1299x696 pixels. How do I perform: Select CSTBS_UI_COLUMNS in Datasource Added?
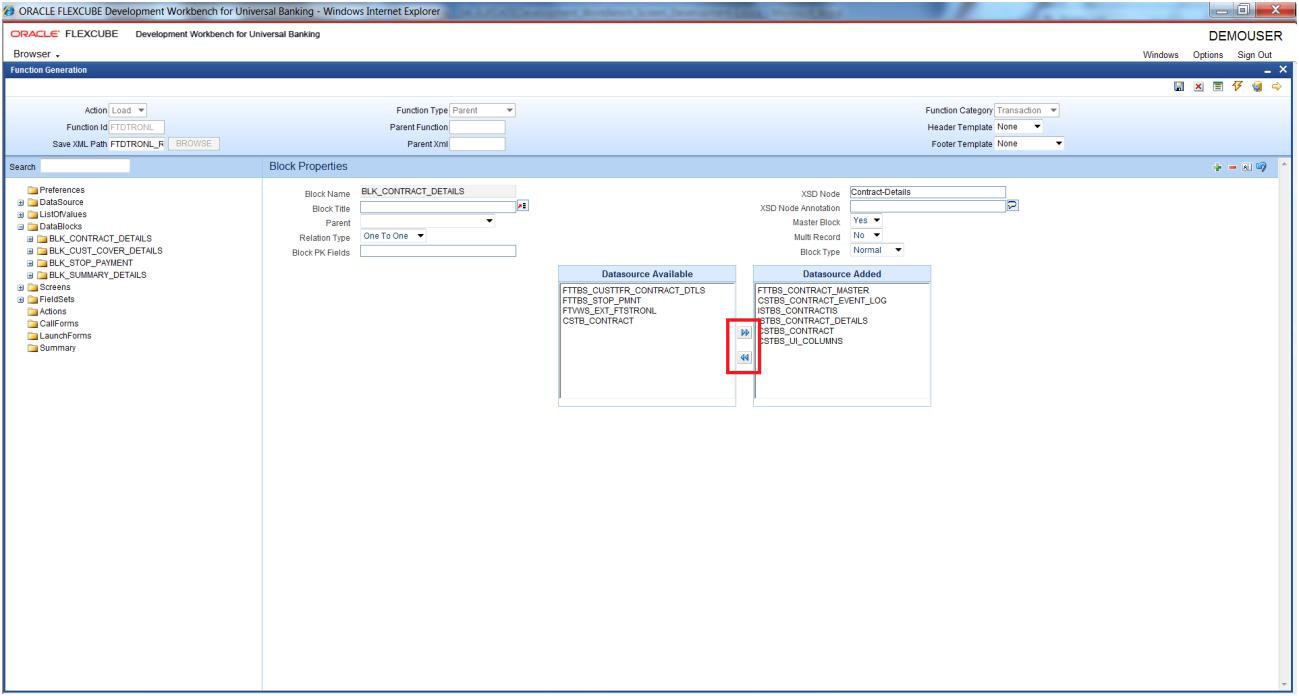click(800, 341)
